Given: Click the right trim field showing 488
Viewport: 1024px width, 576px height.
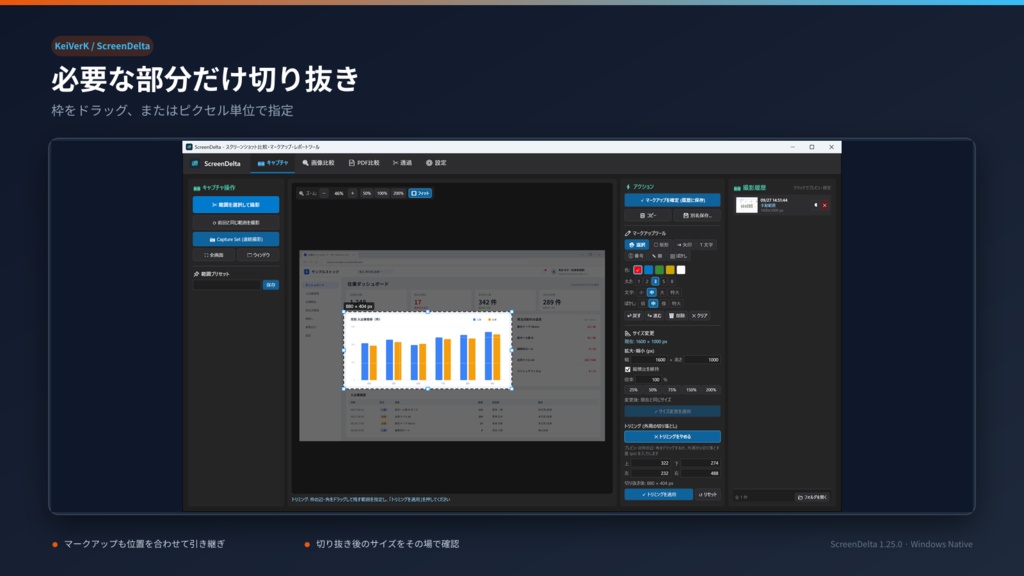Looking at the screenshot, I should tap(700, 473).
